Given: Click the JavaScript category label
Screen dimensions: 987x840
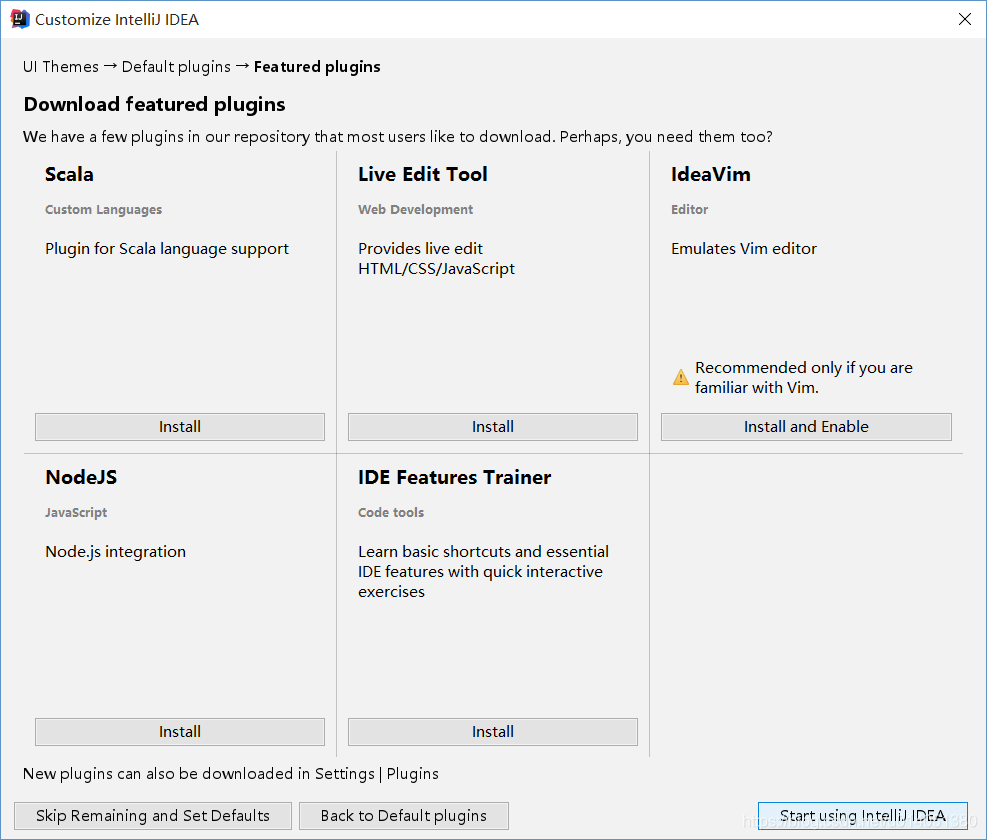Looking at the screenshot, I should click(76, 513).
